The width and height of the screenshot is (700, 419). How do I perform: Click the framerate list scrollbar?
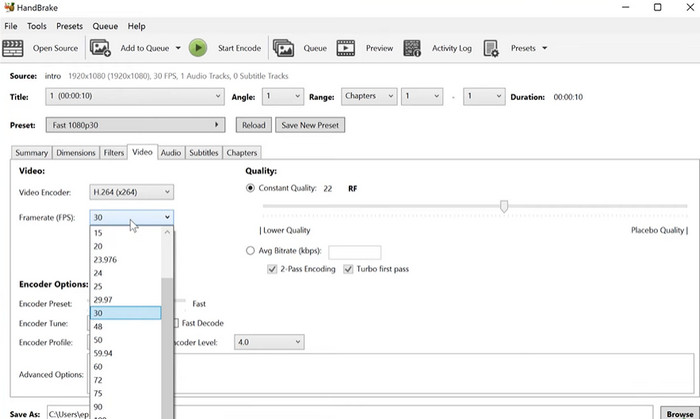(167, 348)
